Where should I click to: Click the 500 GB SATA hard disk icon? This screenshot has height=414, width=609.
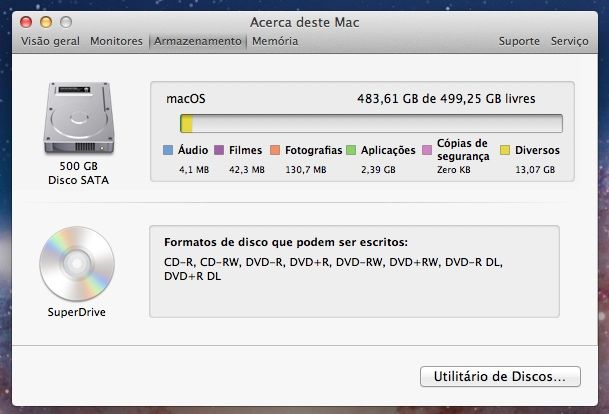click(x=79, y=118)
